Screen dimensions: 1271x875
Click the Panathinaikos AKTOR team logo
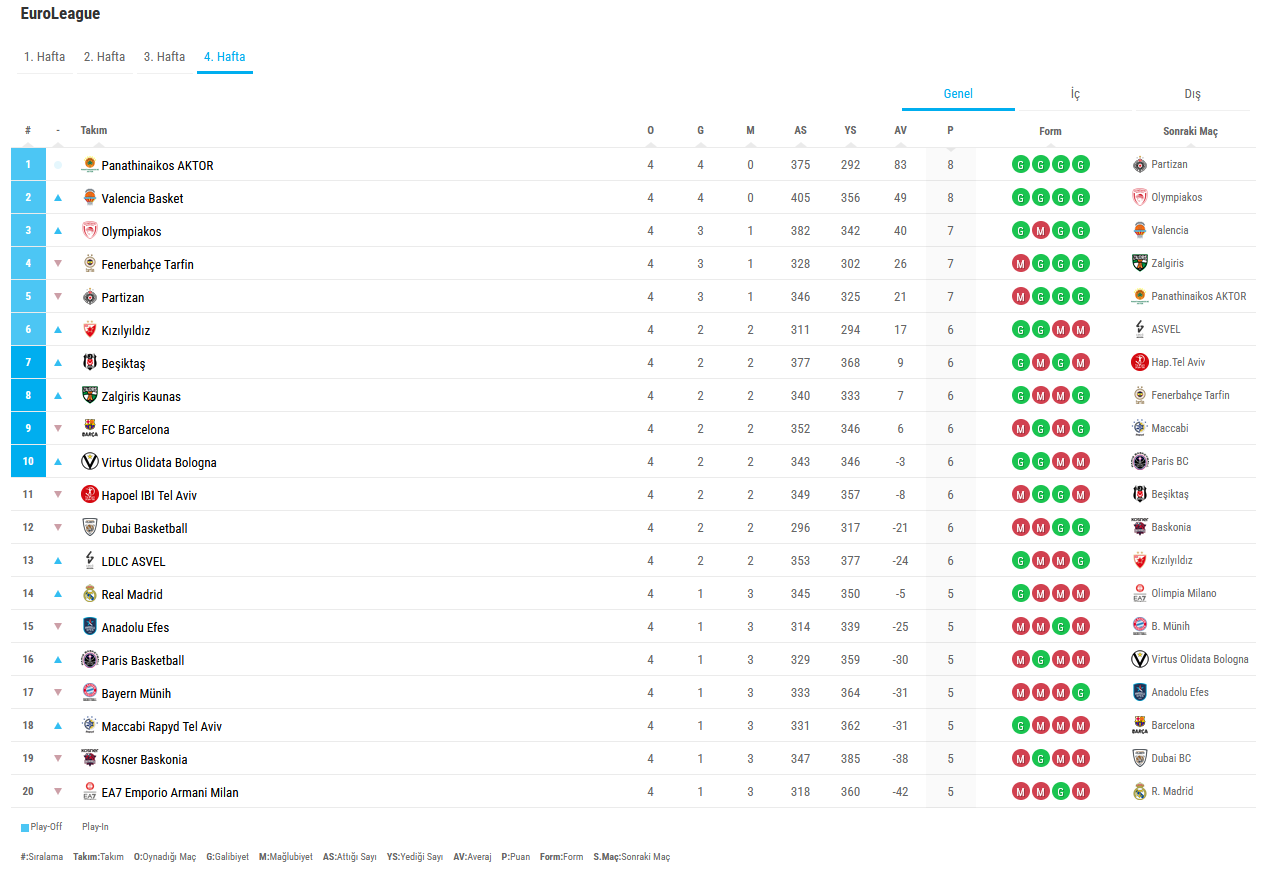pyautogui.click(x=89, y=165)
